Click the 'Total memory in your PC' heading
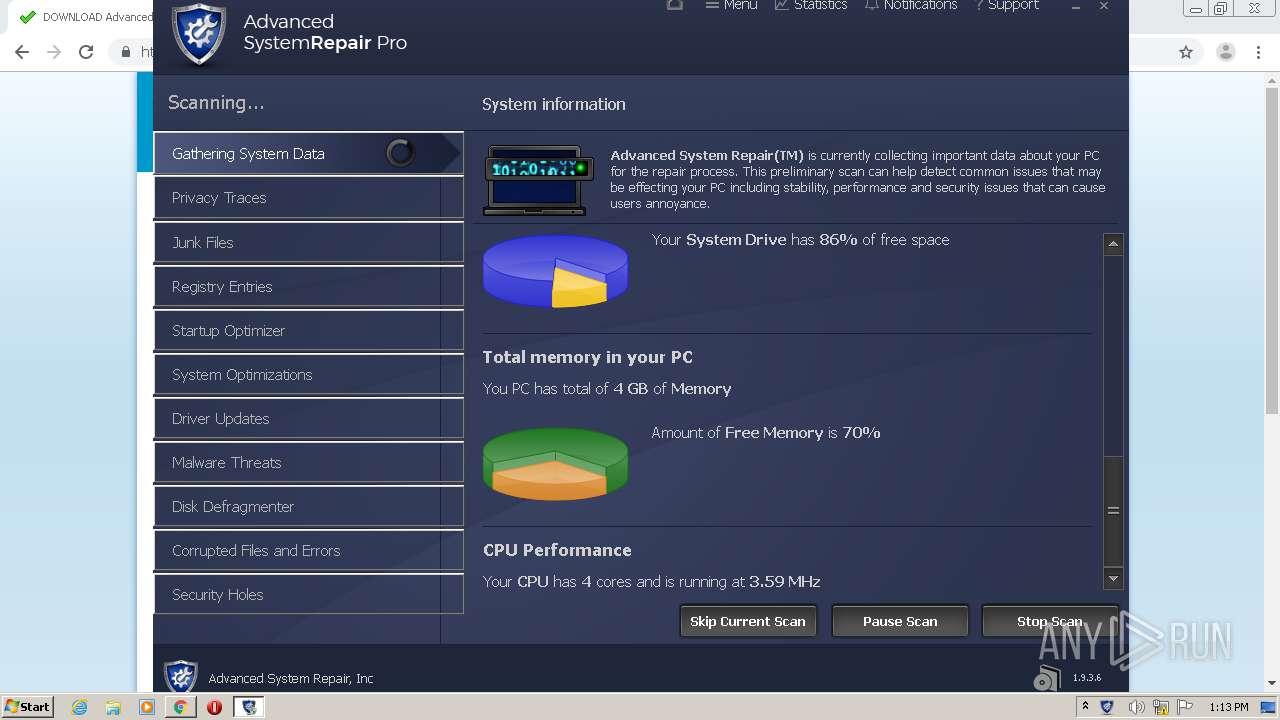The width and height of the screenshot is (1280, 720). pos(587,357)
